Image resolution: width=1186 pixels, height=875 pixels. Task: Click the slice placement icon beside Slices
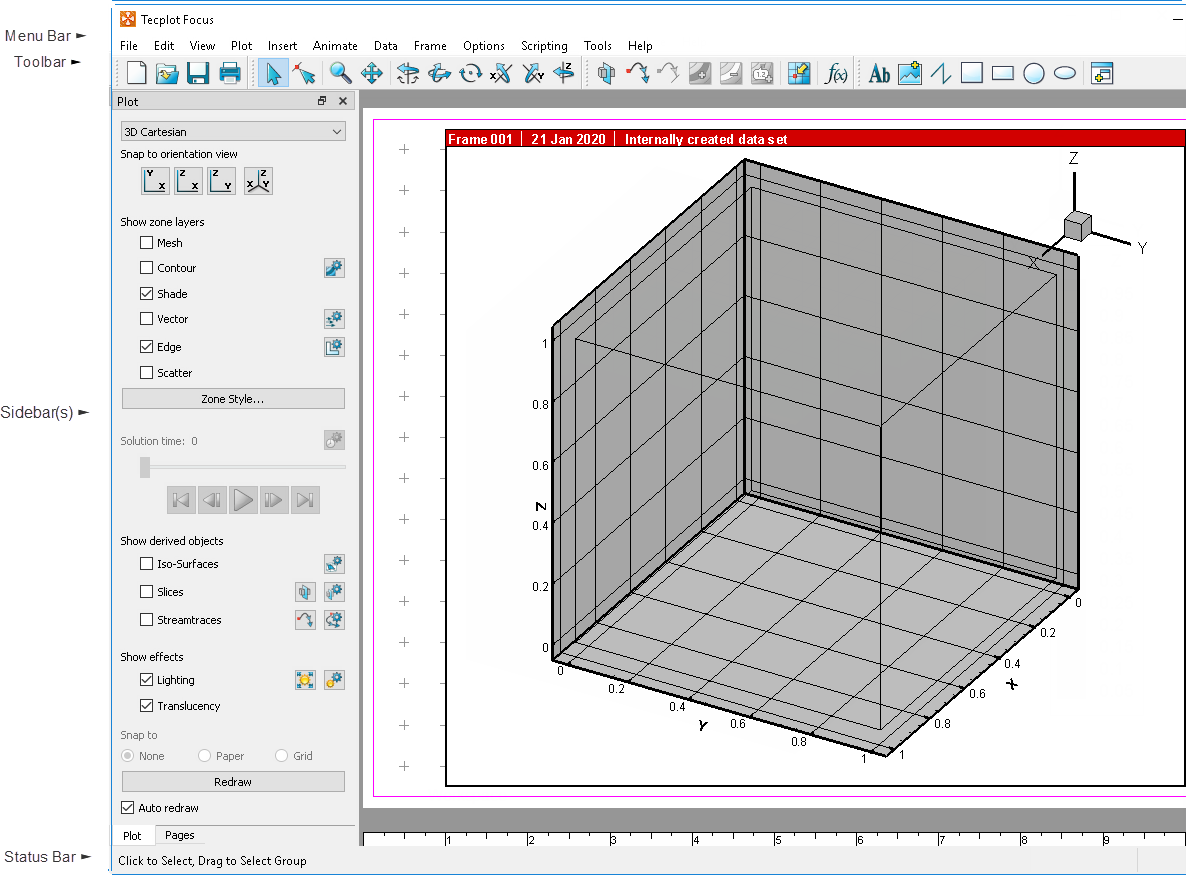click(x=305, y=591)
